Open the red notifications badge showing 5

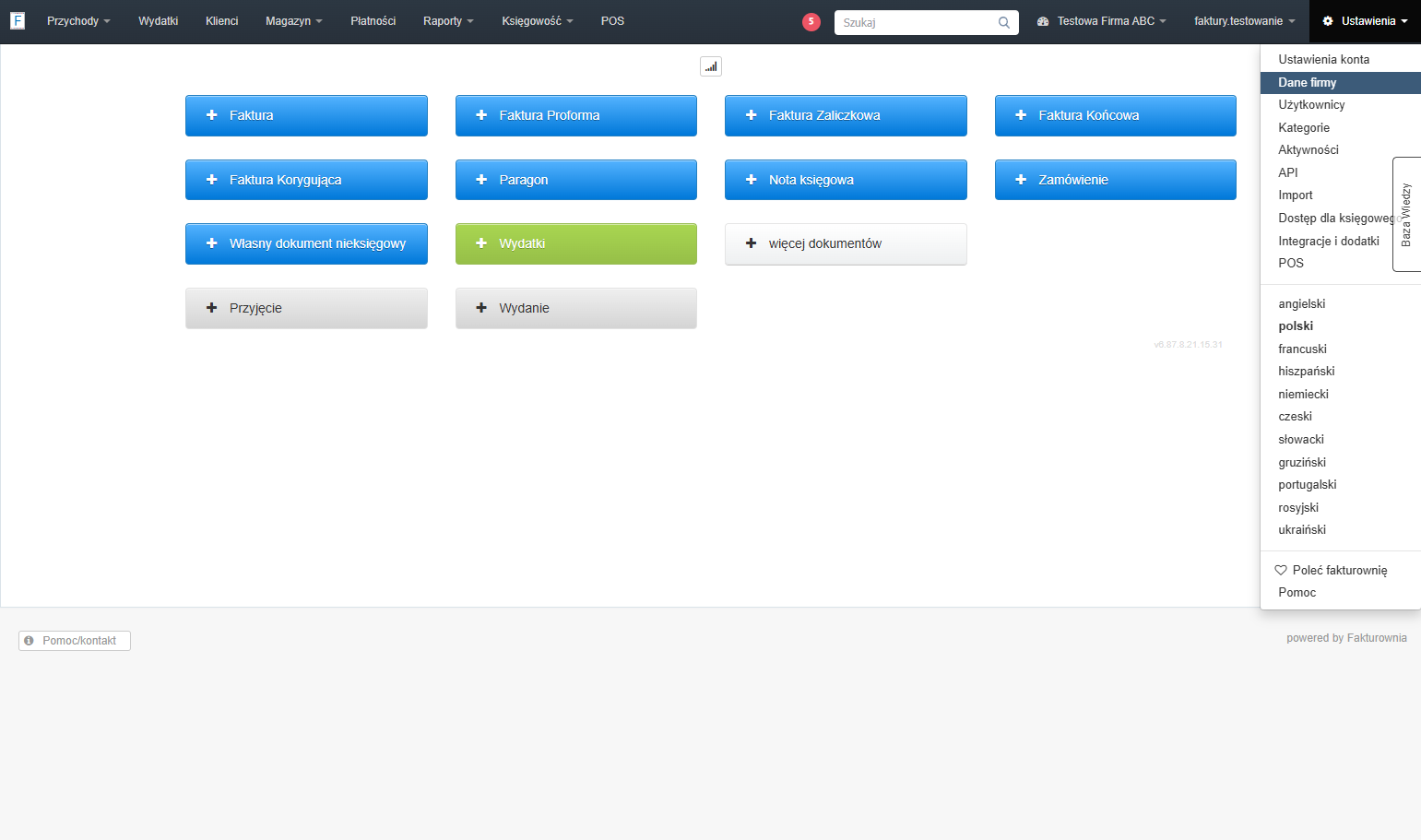tap(811, 22)
